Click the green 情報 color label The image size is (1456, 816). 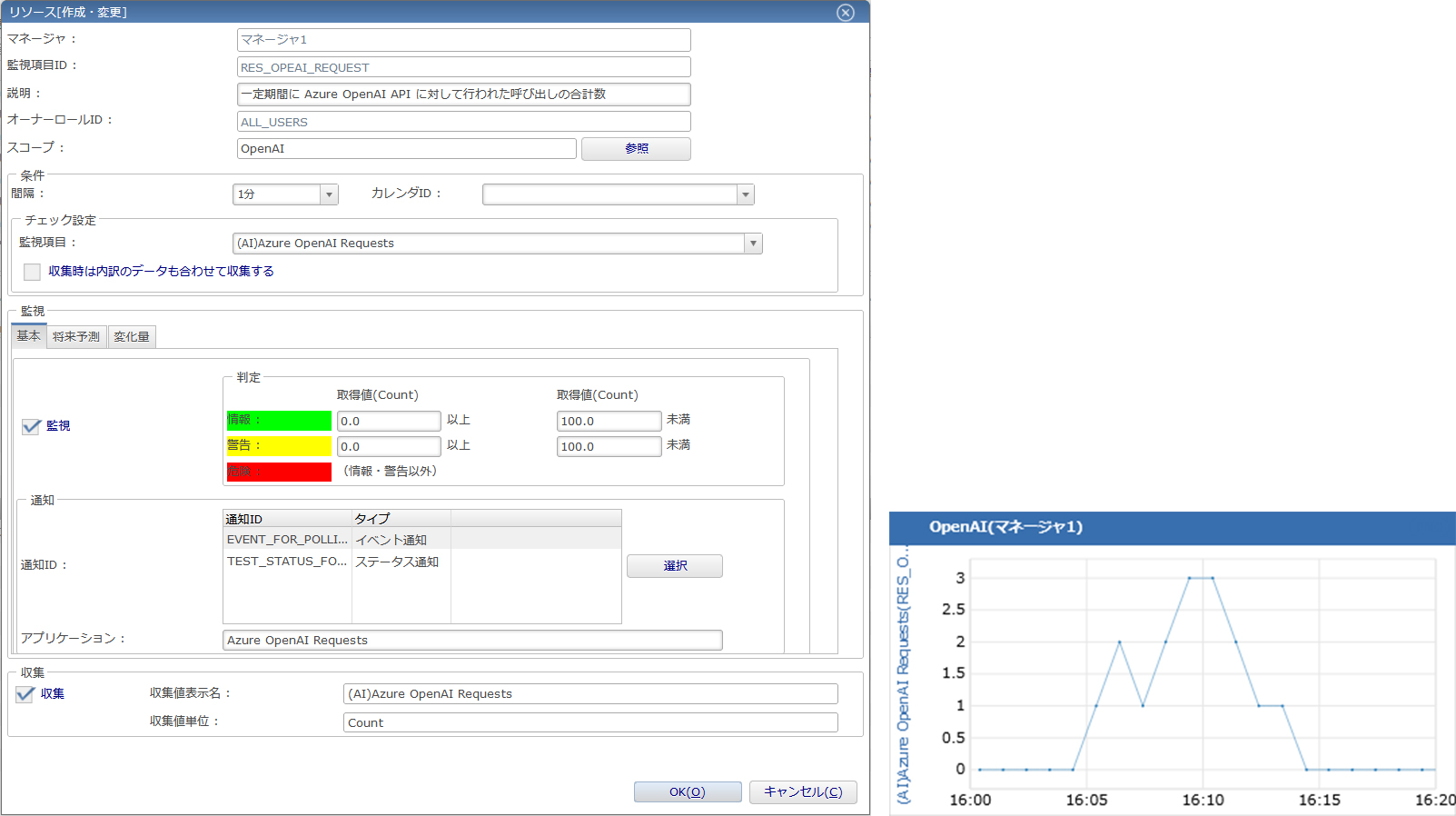[x=279, y=421]
